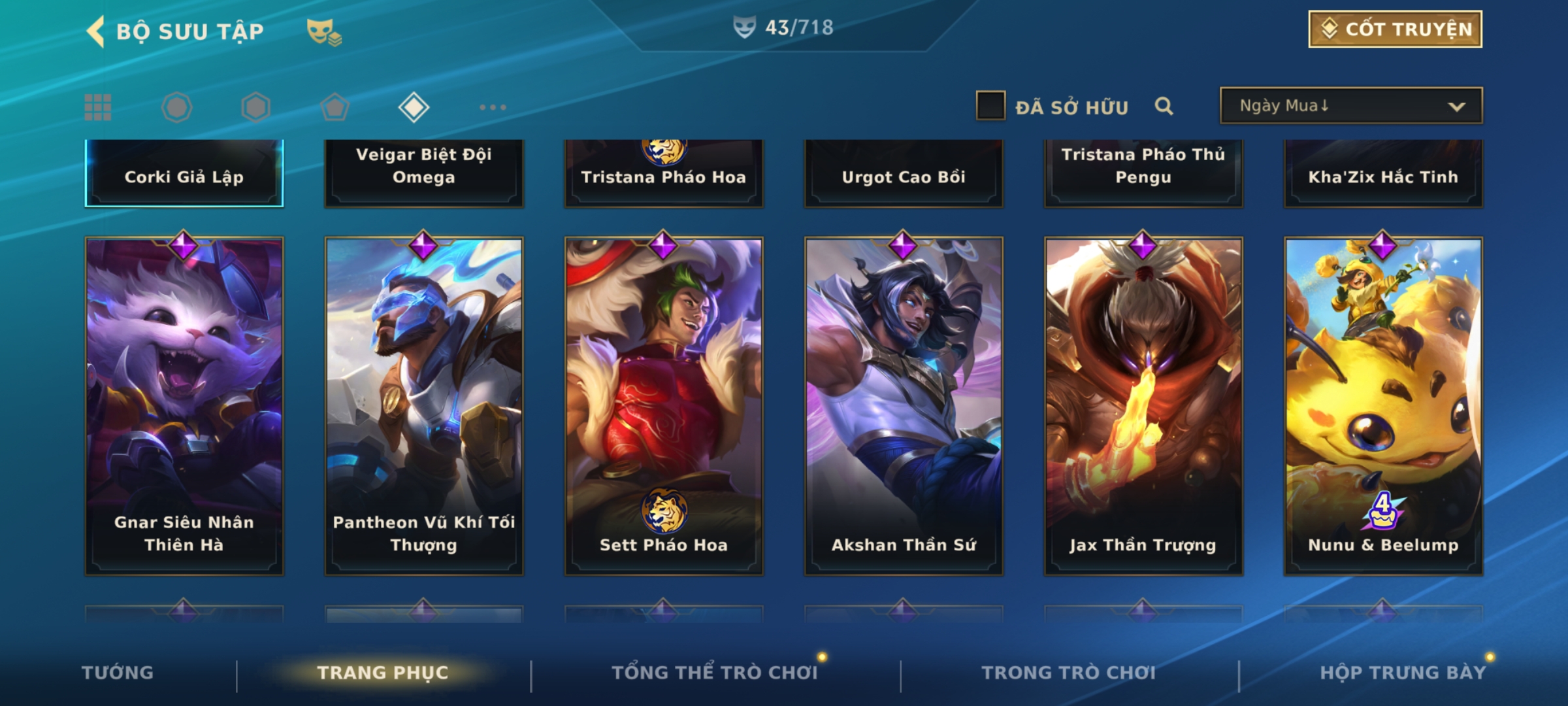
Task: Open the Hộp Trưng Bày tab
Action: (x=1403, y=673)
